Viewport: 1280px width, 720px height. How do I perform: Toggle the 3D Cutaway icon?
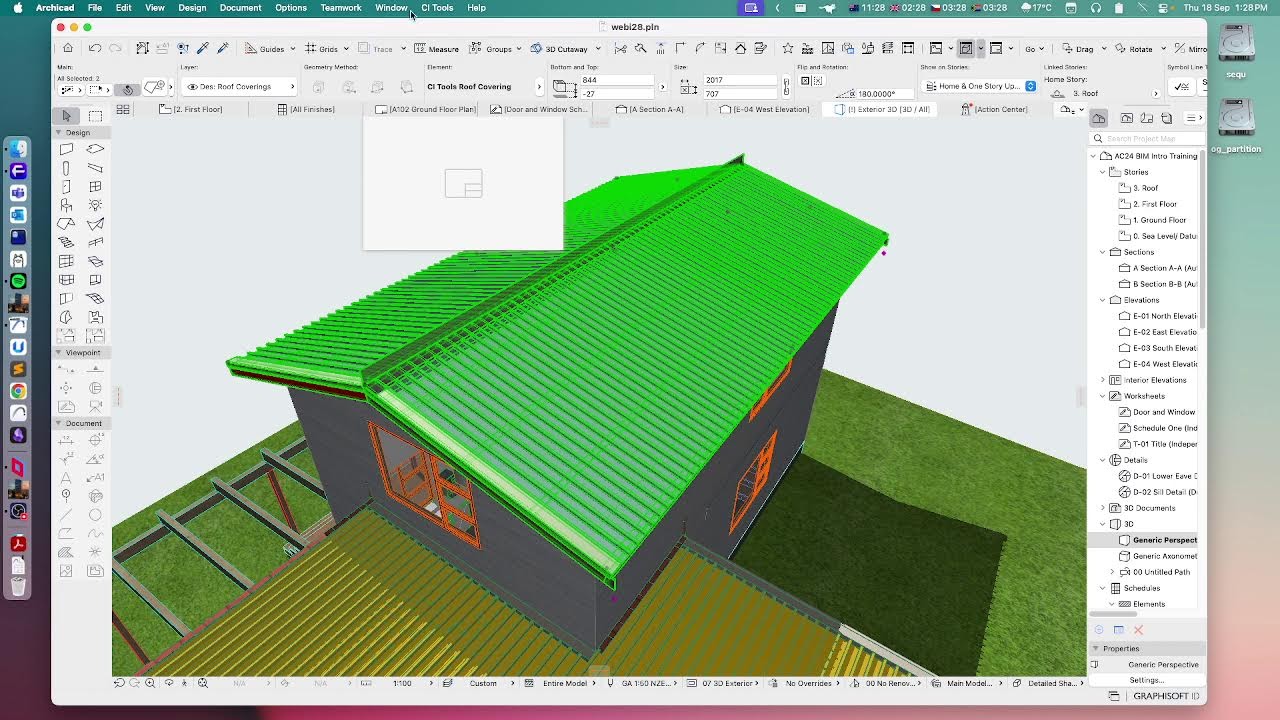pyautogui.click(x=537, y=48)
